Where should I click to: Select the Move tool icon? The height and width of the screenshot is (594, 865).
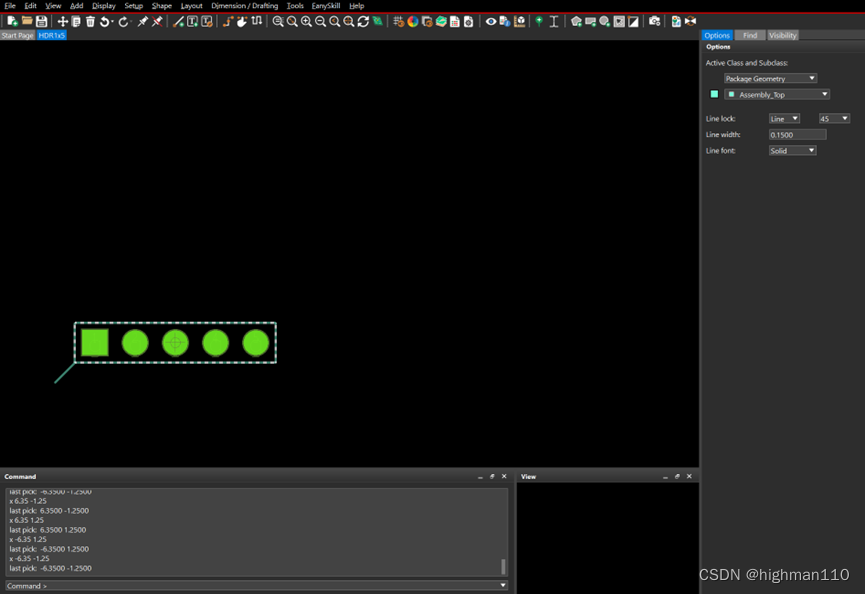click(x=63, y=21)
